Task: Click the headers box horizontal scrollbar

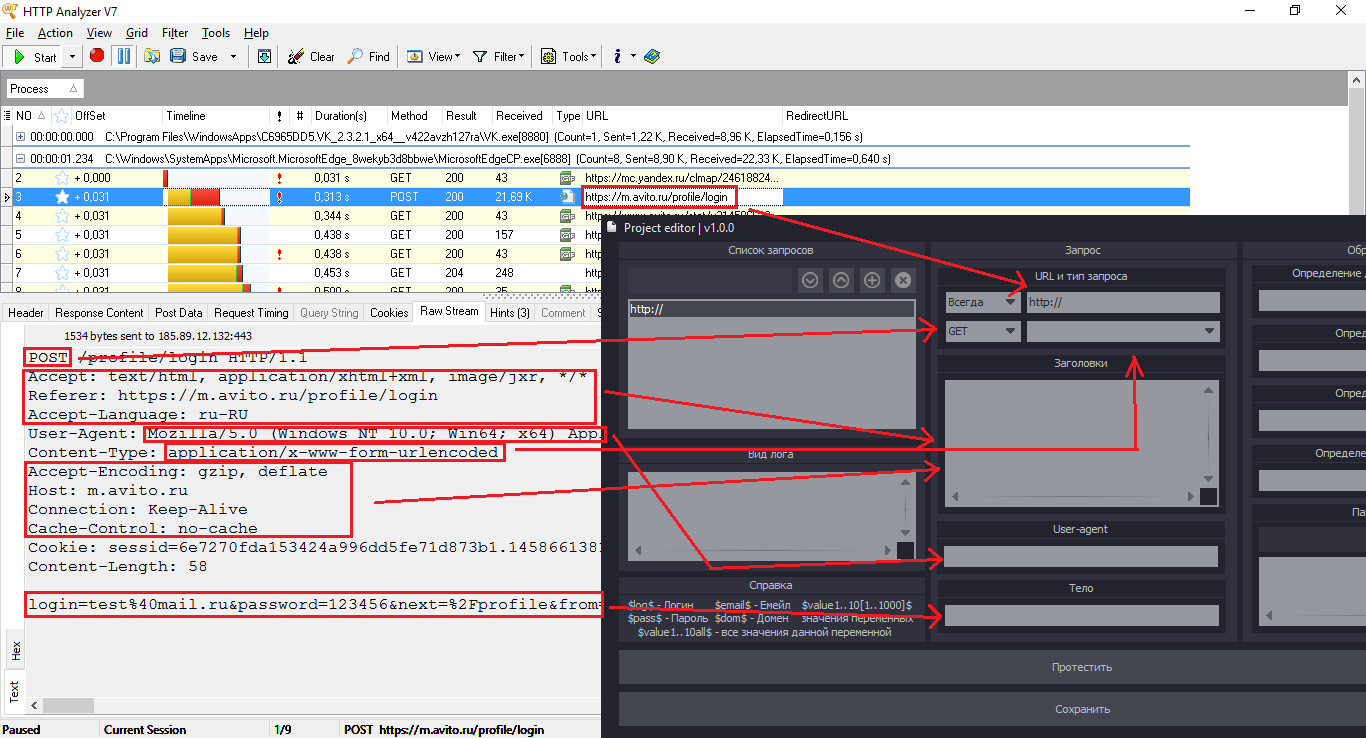Action: coord(1072,497)
